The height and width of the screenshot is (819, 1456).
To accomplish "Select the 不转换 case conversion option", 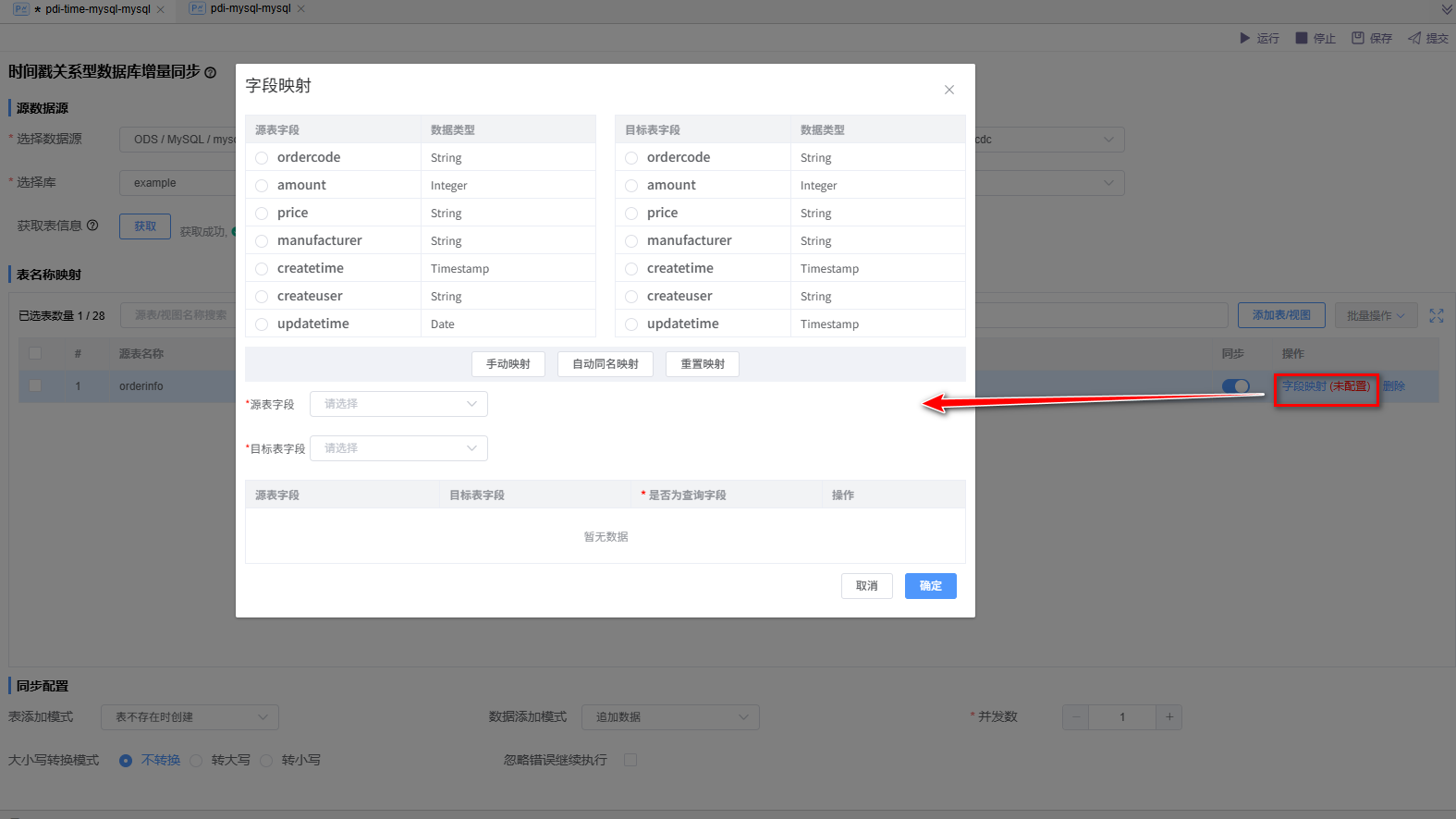I will click(x=126, y=761).
